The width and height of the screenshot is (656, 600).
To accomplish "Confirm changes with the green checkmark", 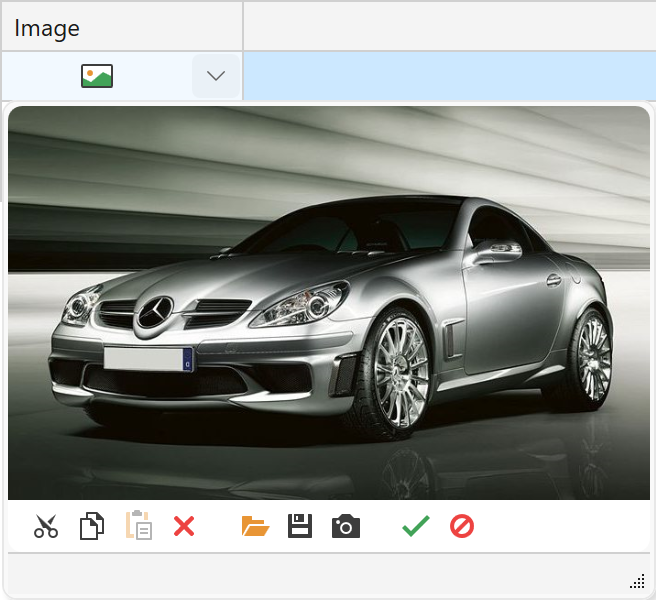I will coord(415,526).
